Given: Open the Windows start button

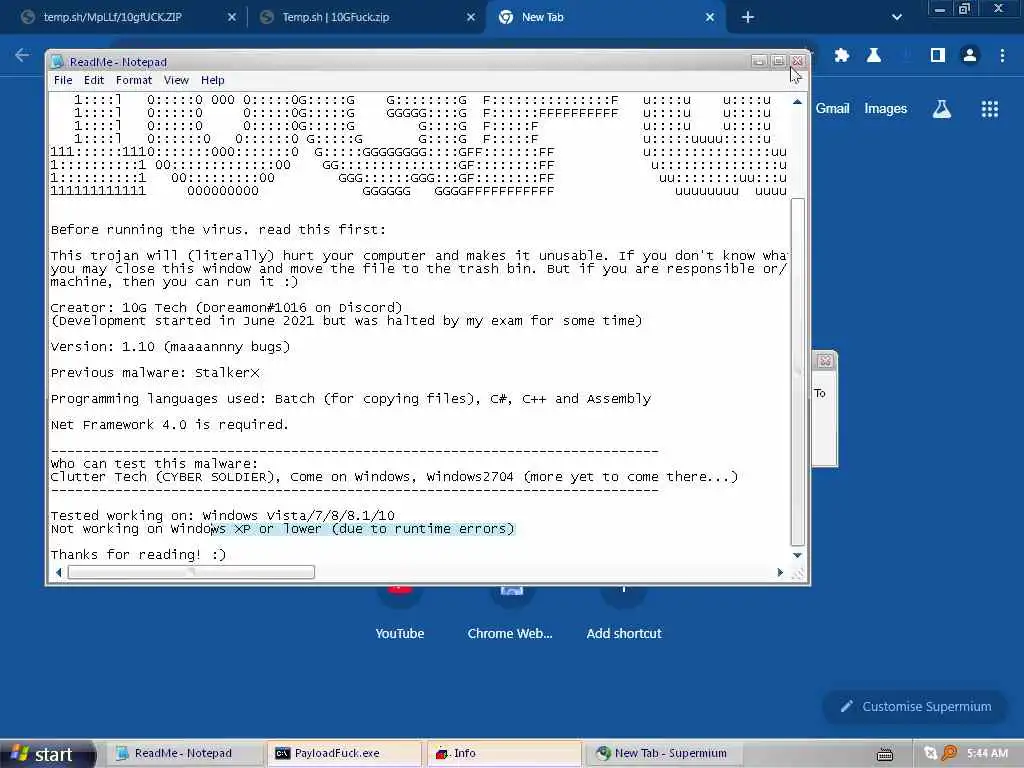Looking at the screenshot, I should tap(46, 754).
